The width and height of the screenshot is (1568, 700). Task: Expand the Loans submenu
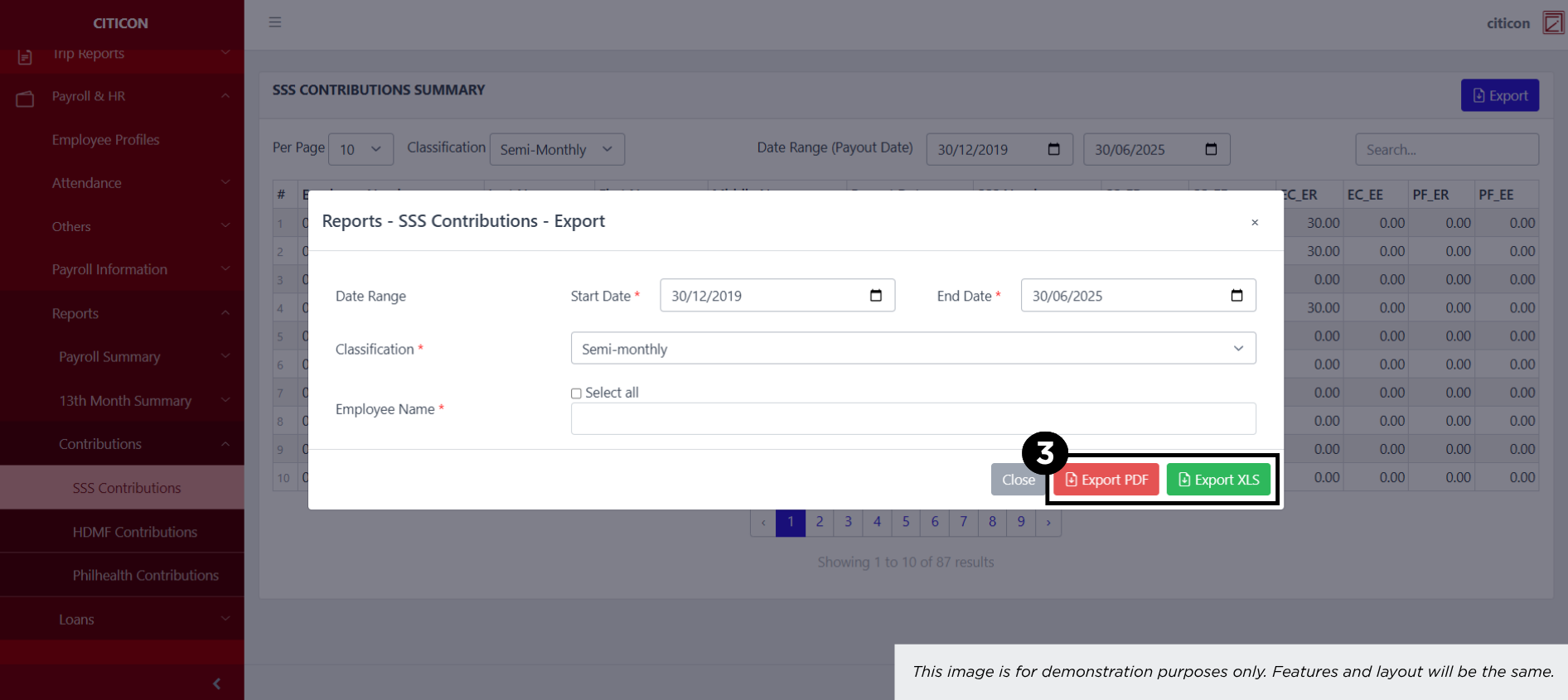click(x=122, y=619)
